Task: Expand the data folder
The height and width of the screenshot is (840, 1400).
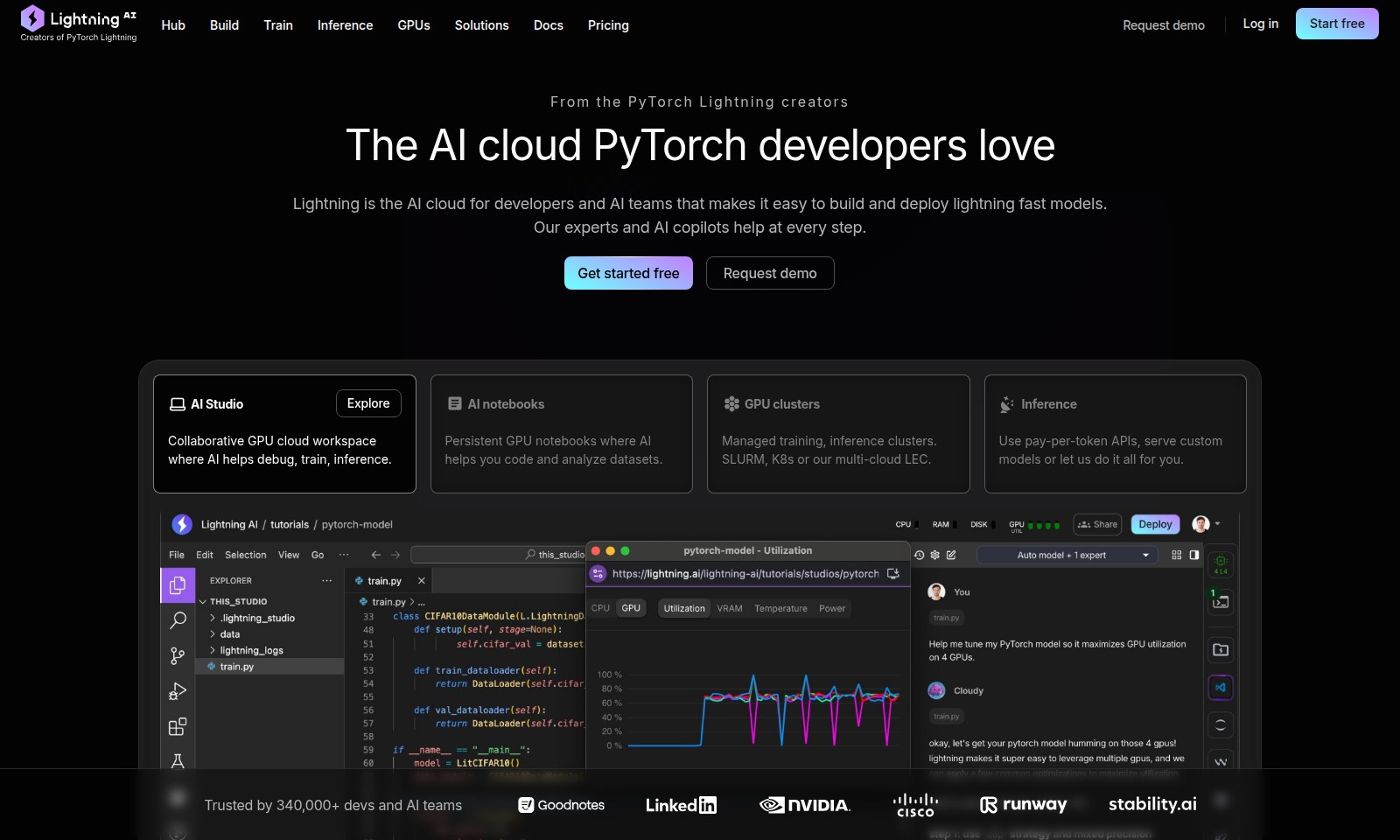Action: click(224, 634)
